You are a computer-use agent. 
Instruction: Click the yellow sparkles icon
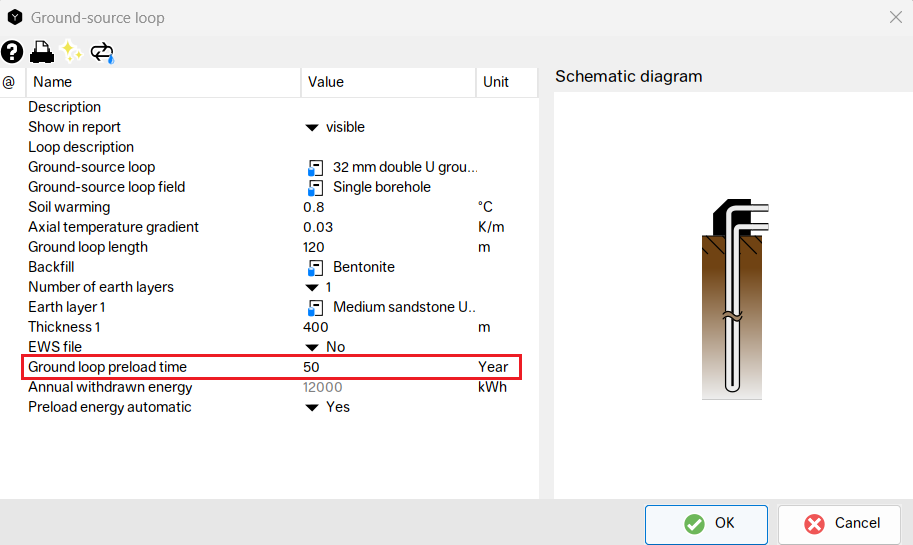click(71, 52)
